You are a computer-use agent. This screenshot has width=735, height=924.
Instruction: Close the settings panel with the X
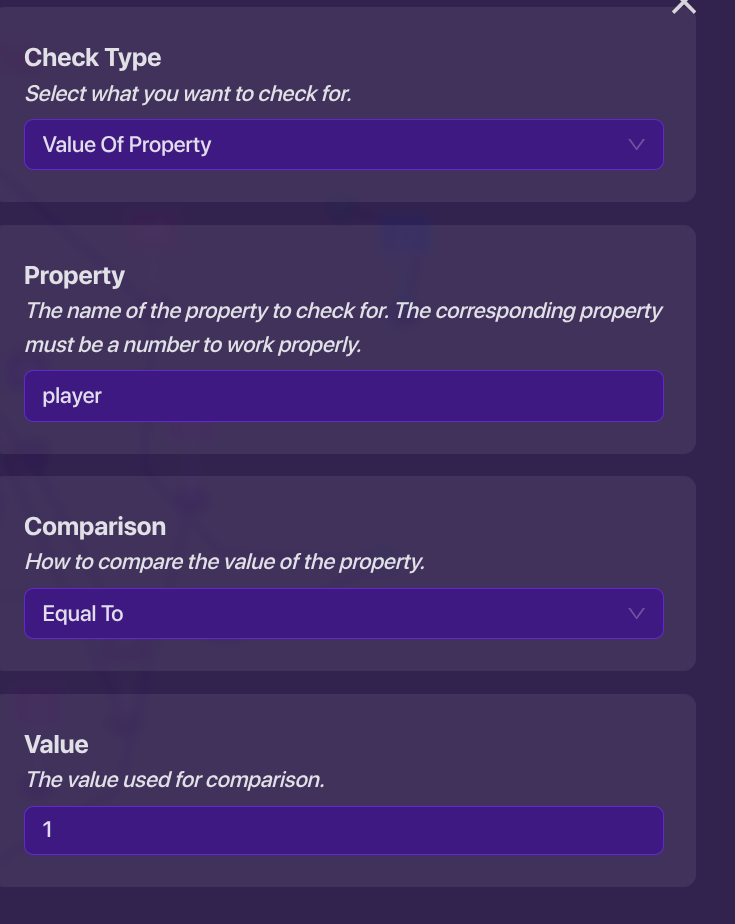[x=684, y=6]
